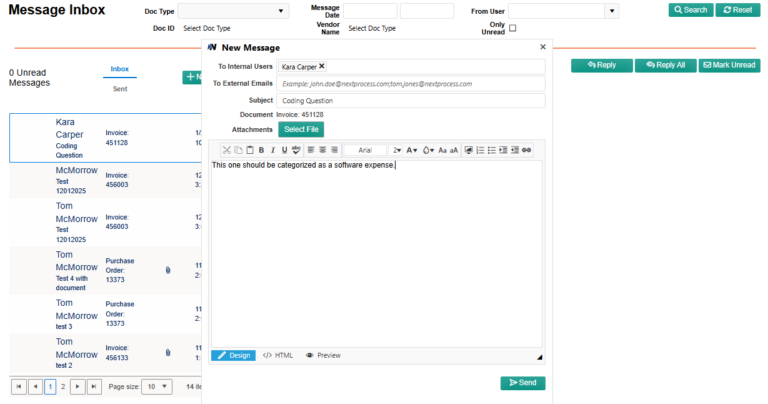Switch editor to Preview mode
This screenshot has width=768, height=404.
[x=323, y=355]
